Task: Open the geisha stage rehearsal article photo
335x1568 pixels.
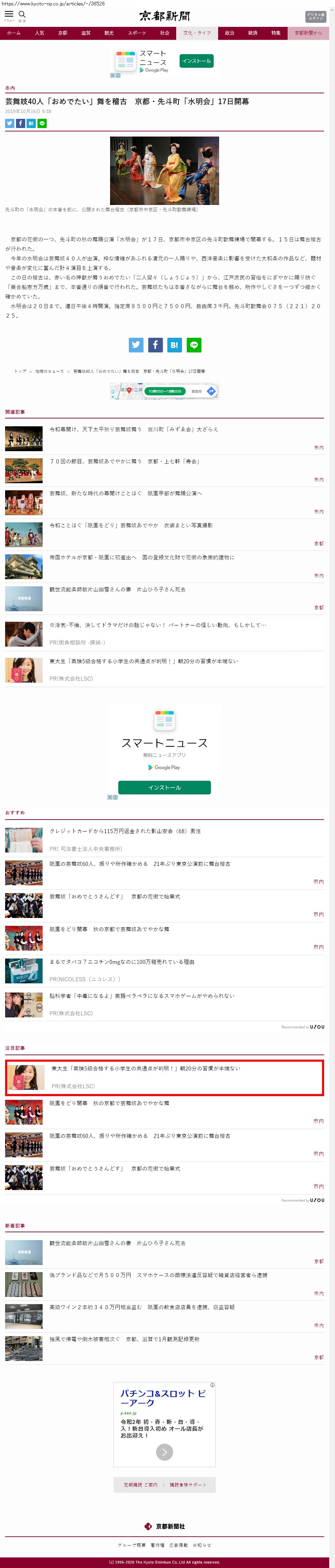Action: [164, 171]
